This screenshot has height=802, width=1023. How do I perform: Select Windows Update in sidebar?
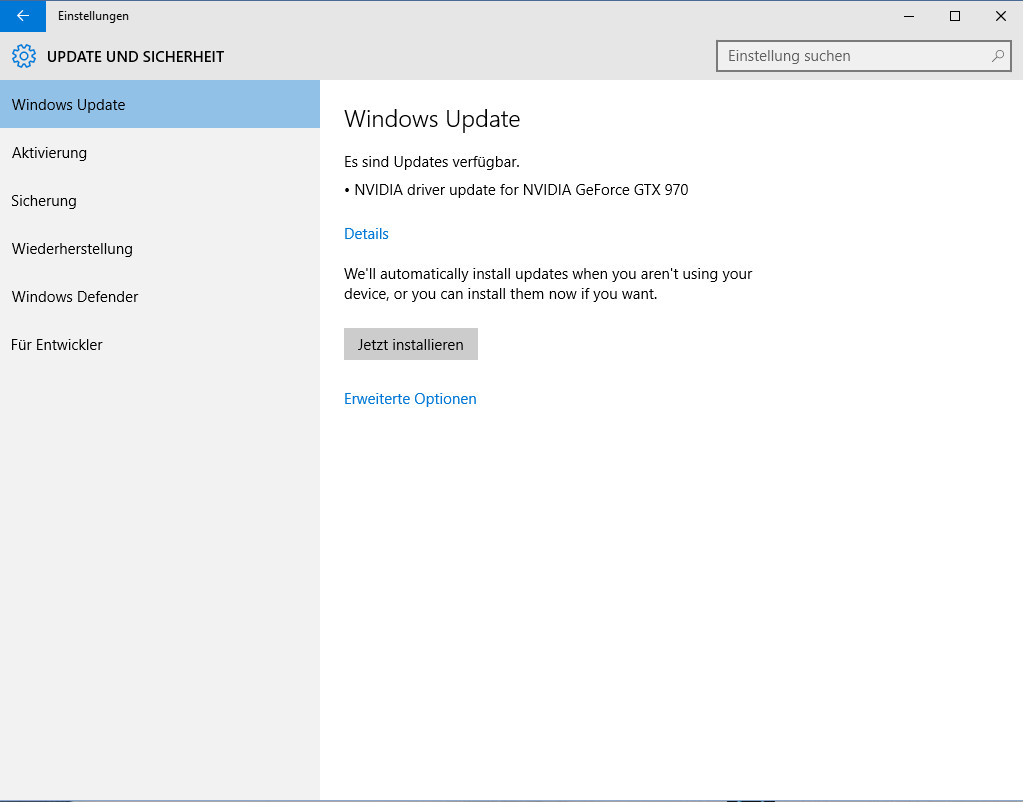pos(160,104)
